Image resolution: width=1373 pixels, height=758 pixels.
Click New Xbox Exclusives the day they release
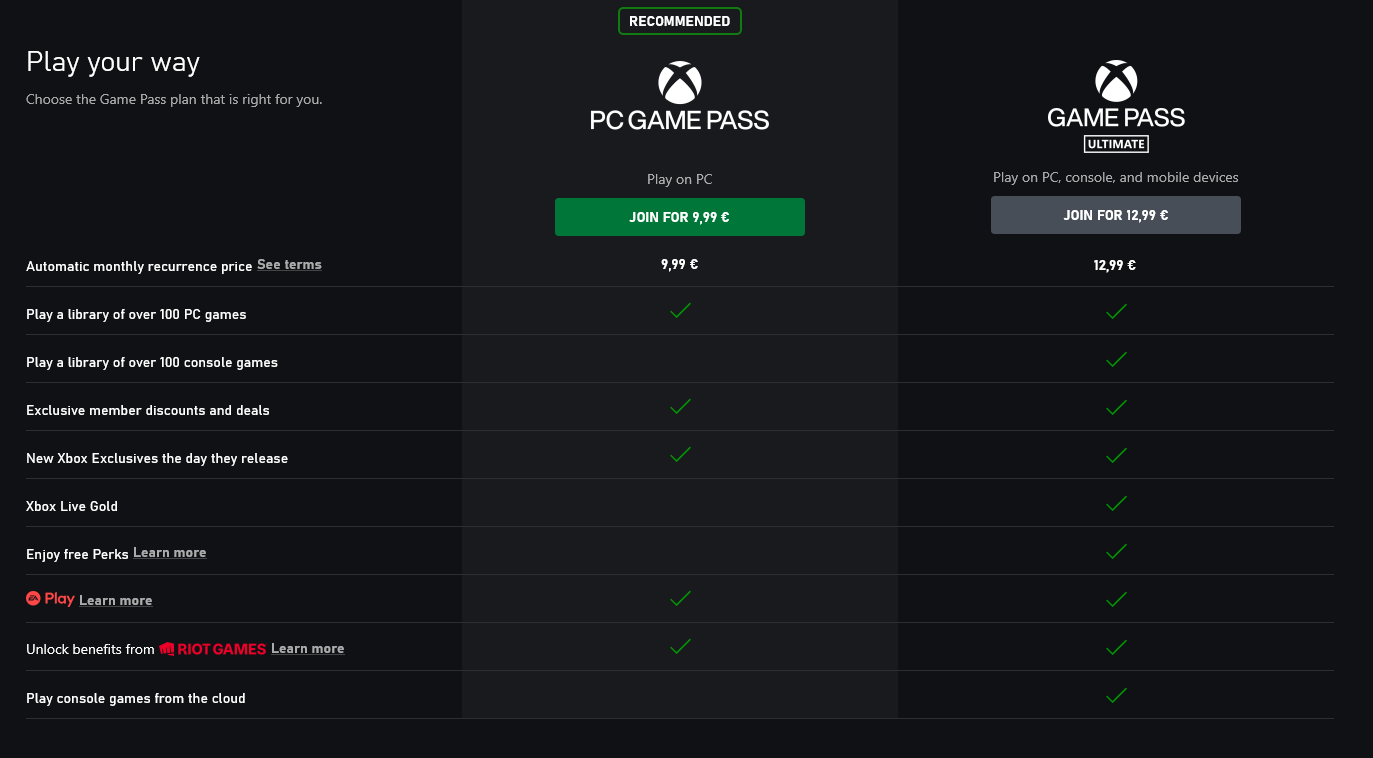point(157,459)
